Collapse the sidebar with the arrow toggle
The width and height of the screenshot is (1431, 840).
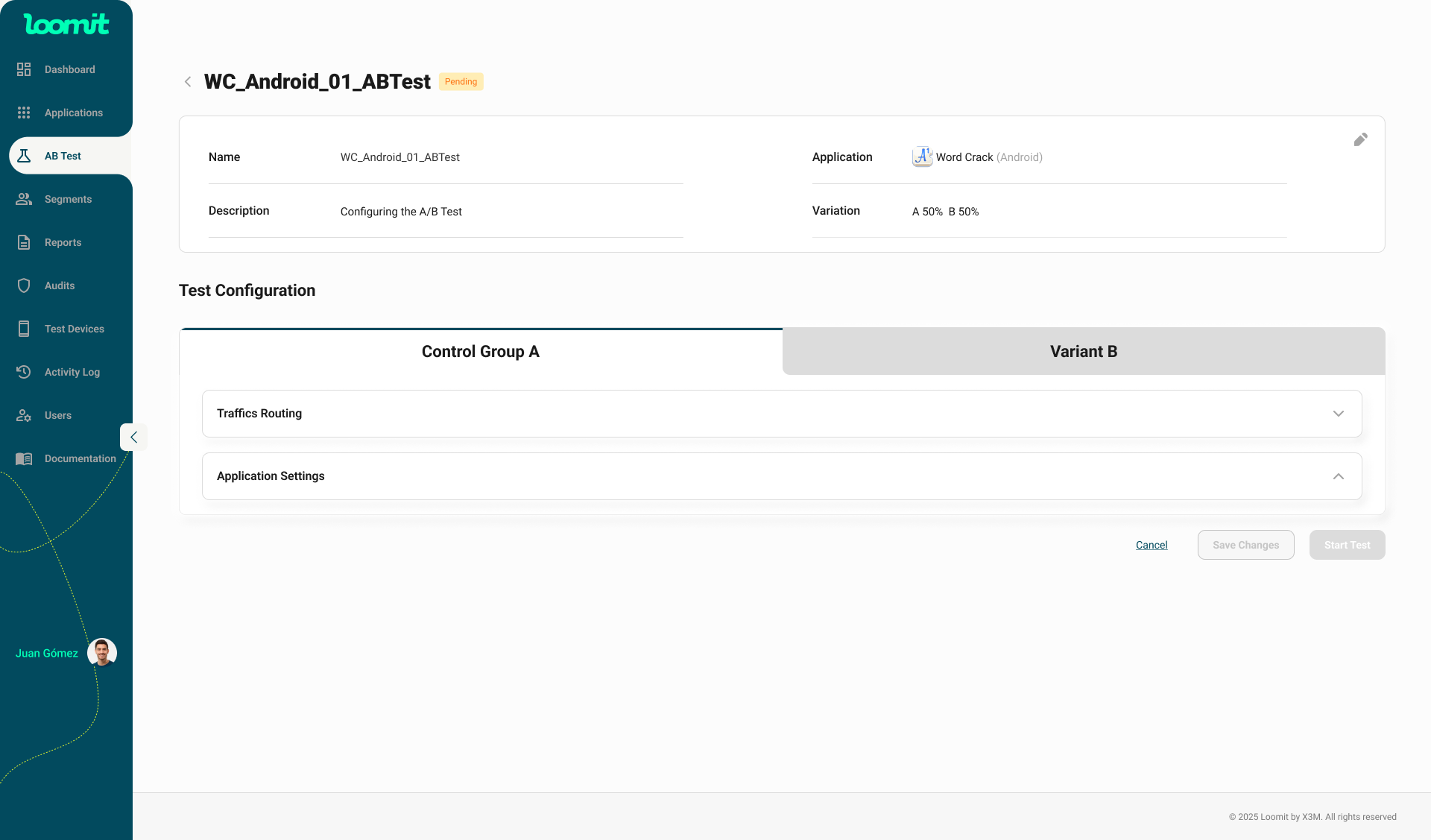click(x=133, y=438)
